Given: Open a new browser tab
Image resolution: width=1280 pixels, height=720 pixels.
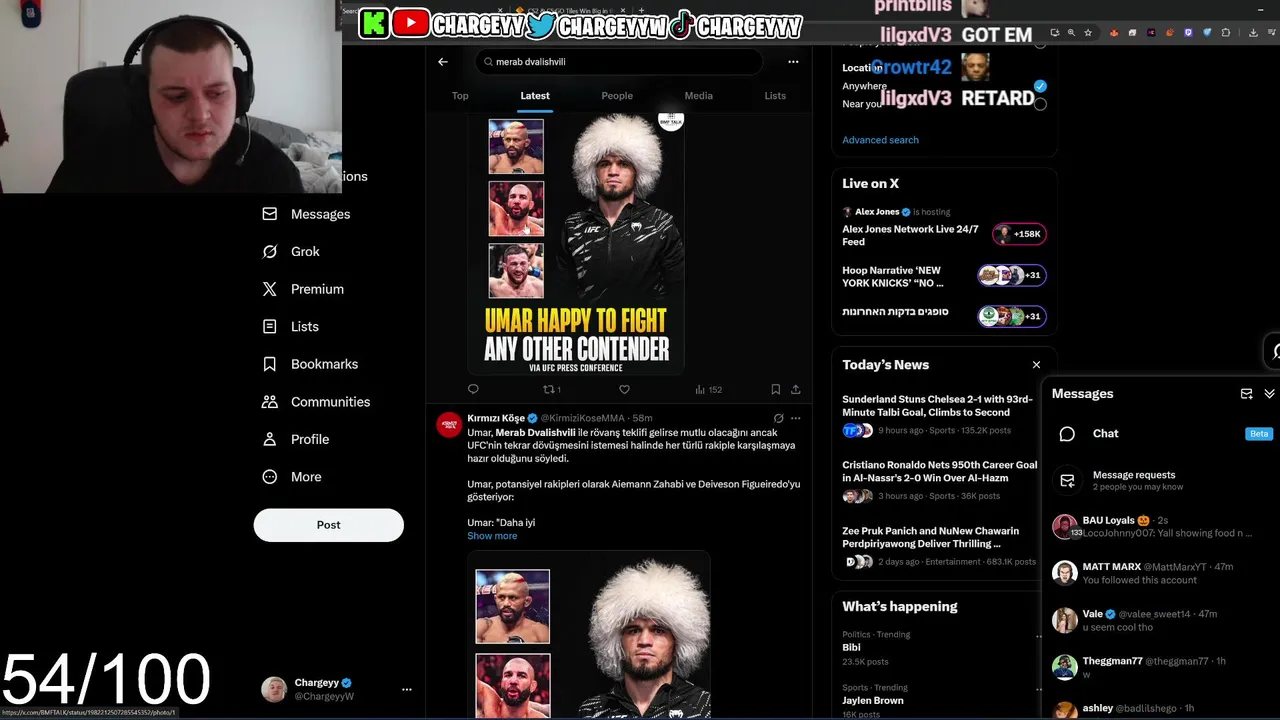Looking at the screenshot, I should (x=642, y=10).
